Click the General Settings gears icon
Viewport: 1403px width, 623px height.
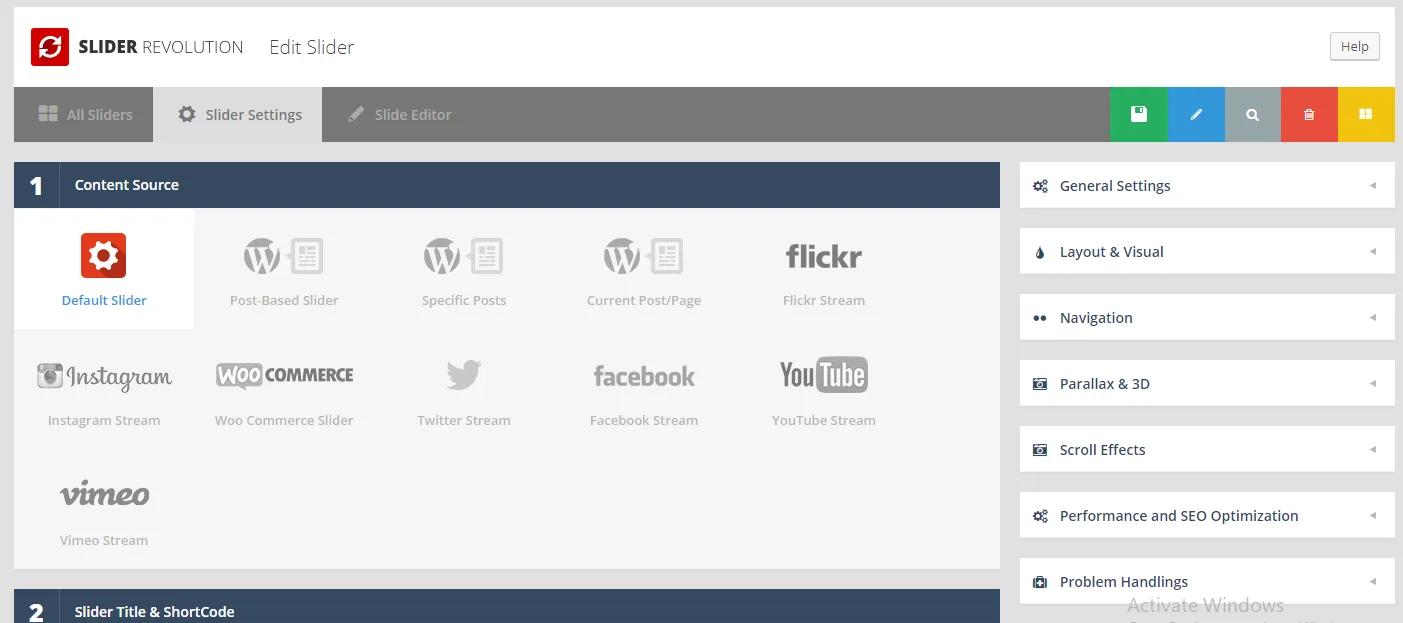1040,186
